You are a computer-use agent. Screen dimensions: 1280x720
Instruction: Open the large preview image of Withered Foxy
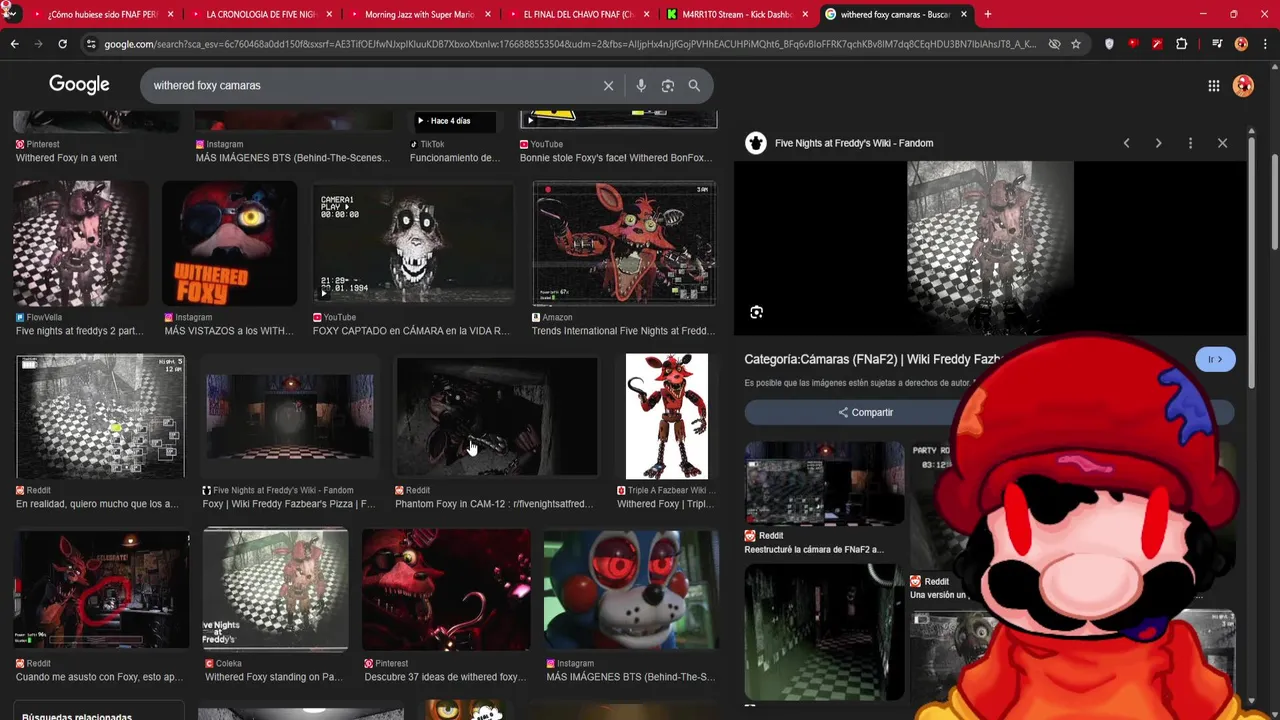[x=990, y=247]
